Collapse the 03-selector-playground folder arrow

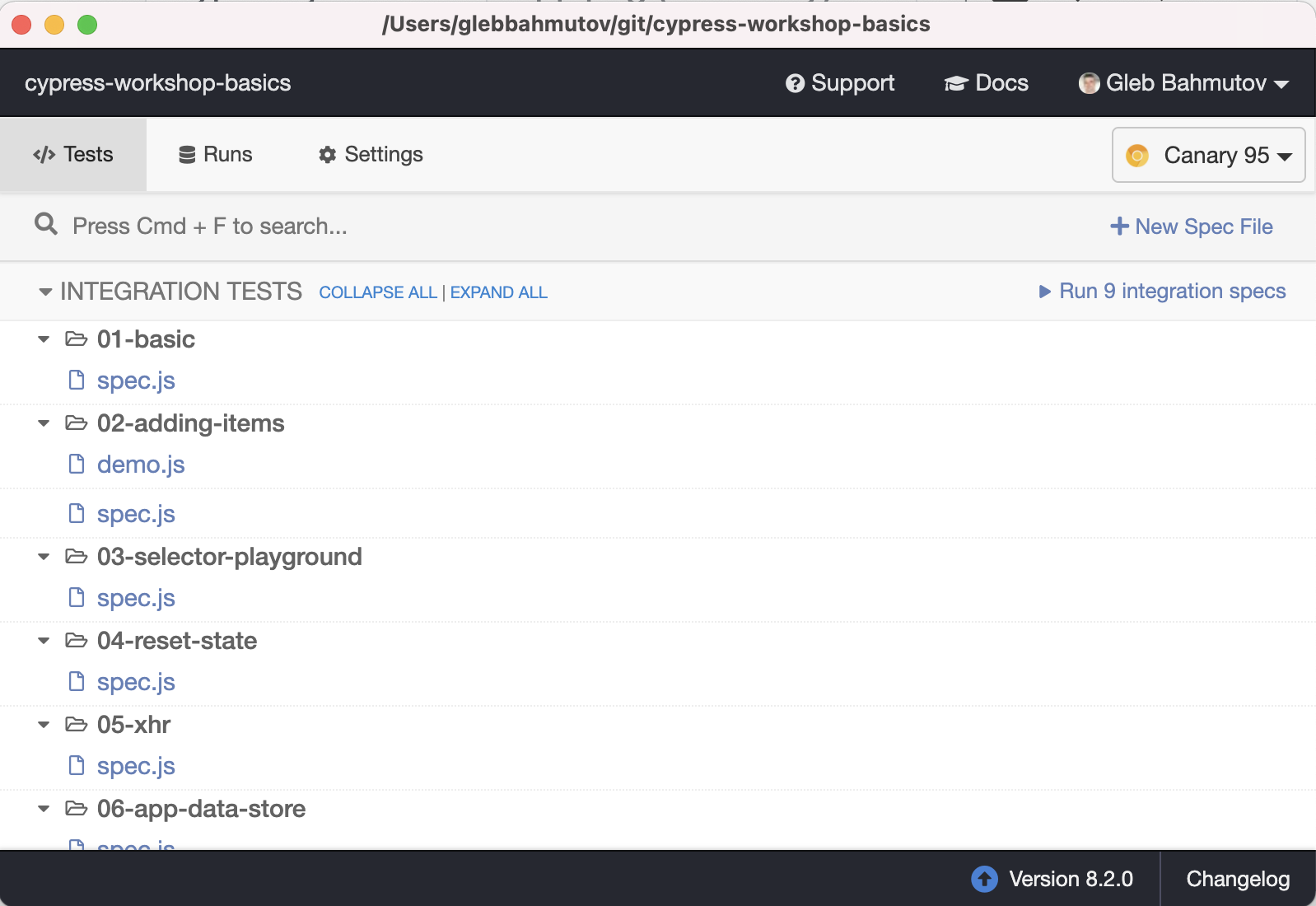coord(44,557)
